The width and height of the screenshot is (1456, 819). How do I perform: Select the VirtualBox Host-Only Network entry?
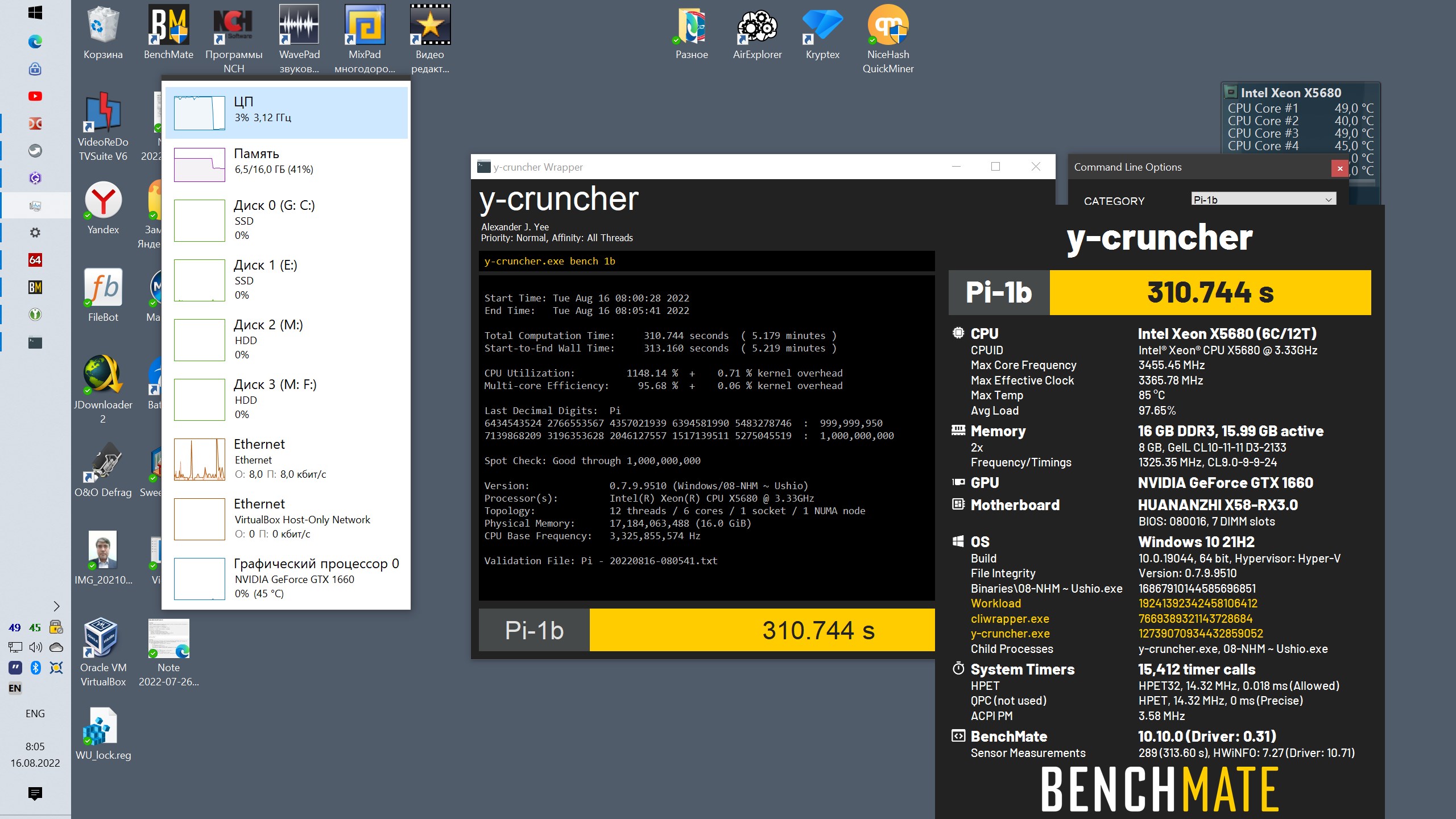point(287,519)
